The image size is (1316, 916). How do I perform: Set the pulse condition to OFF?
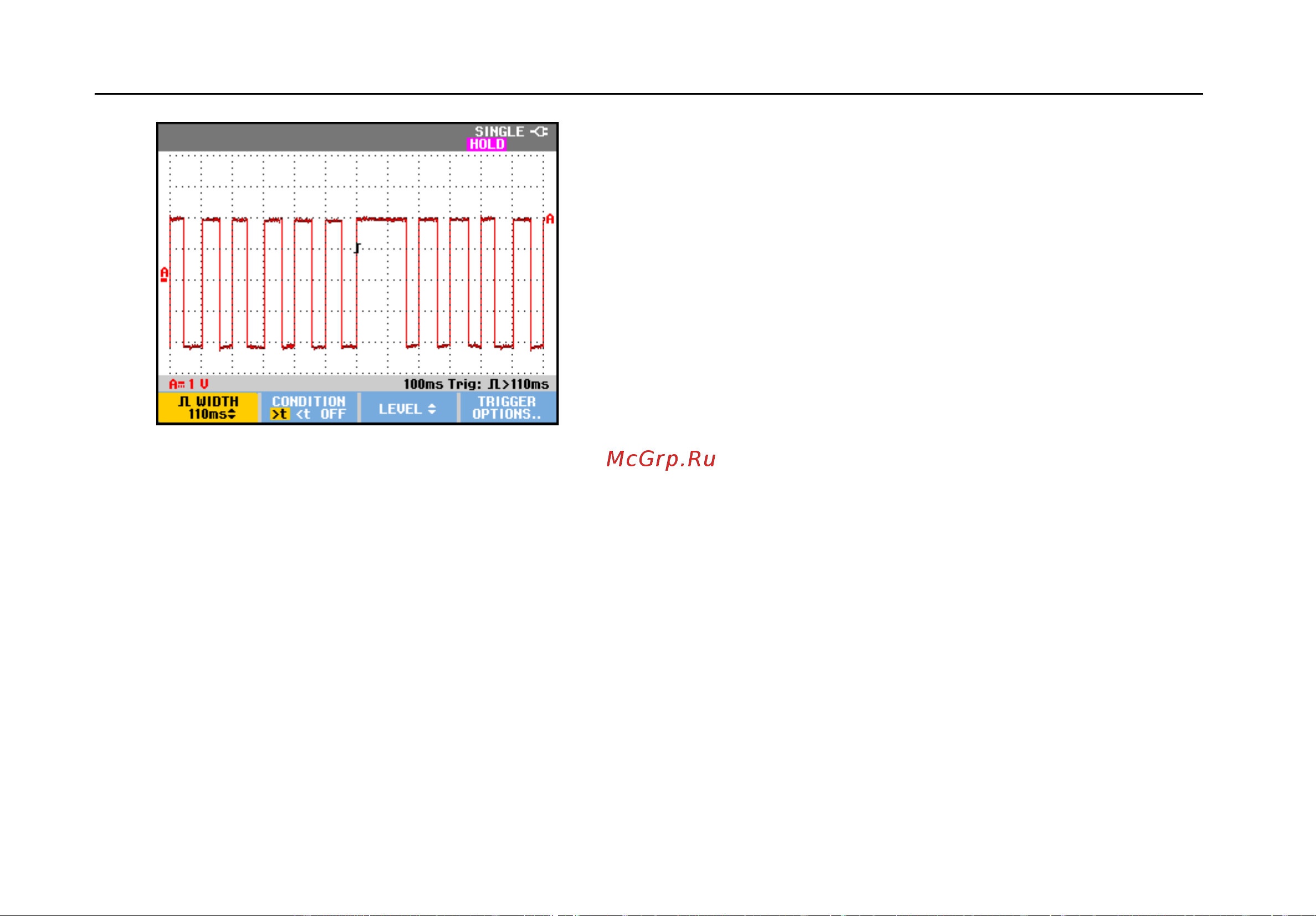pos(333,414)
